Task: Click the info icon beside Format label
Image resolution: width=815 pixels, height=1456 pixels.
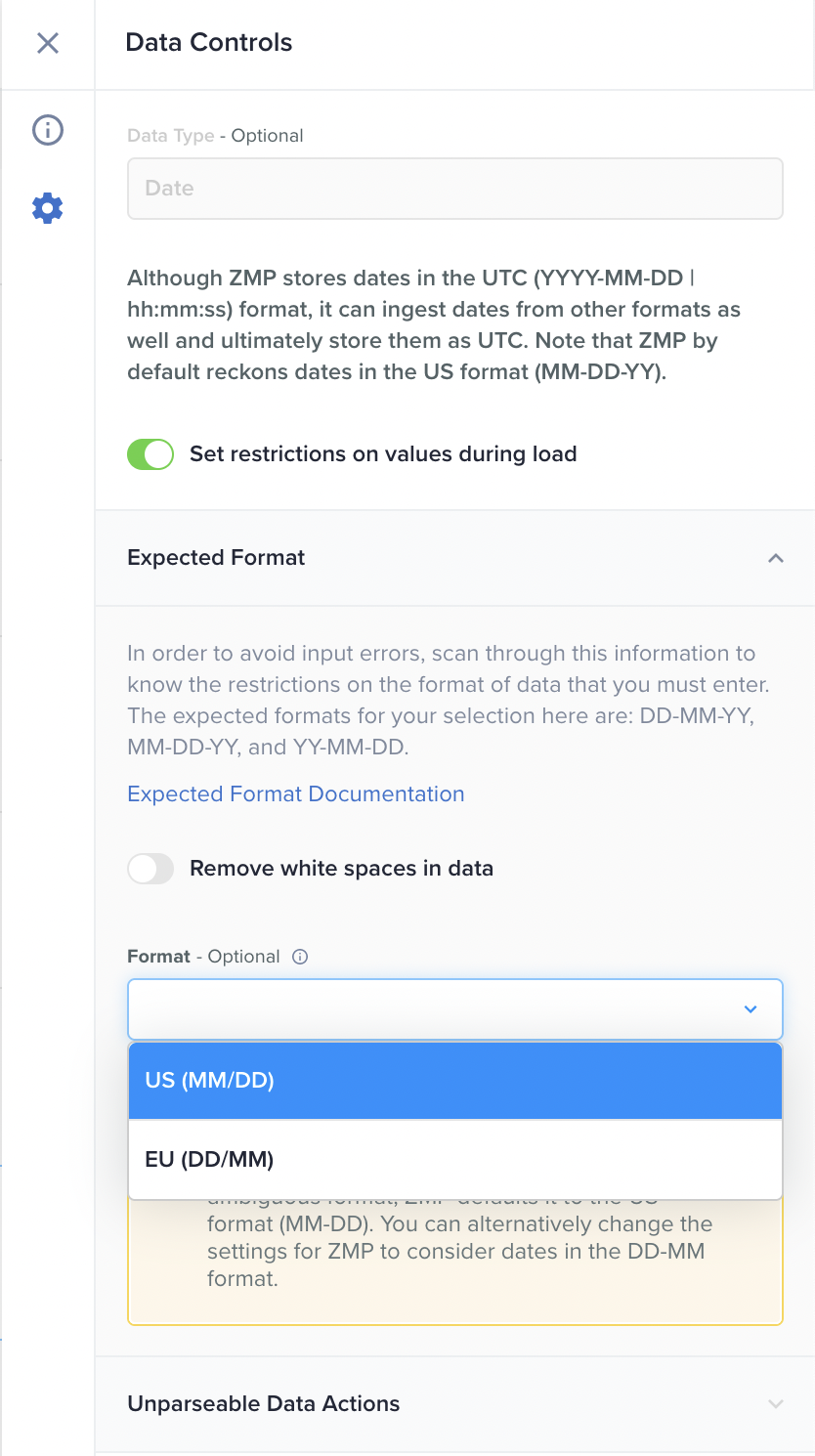Action: [300, 957]
